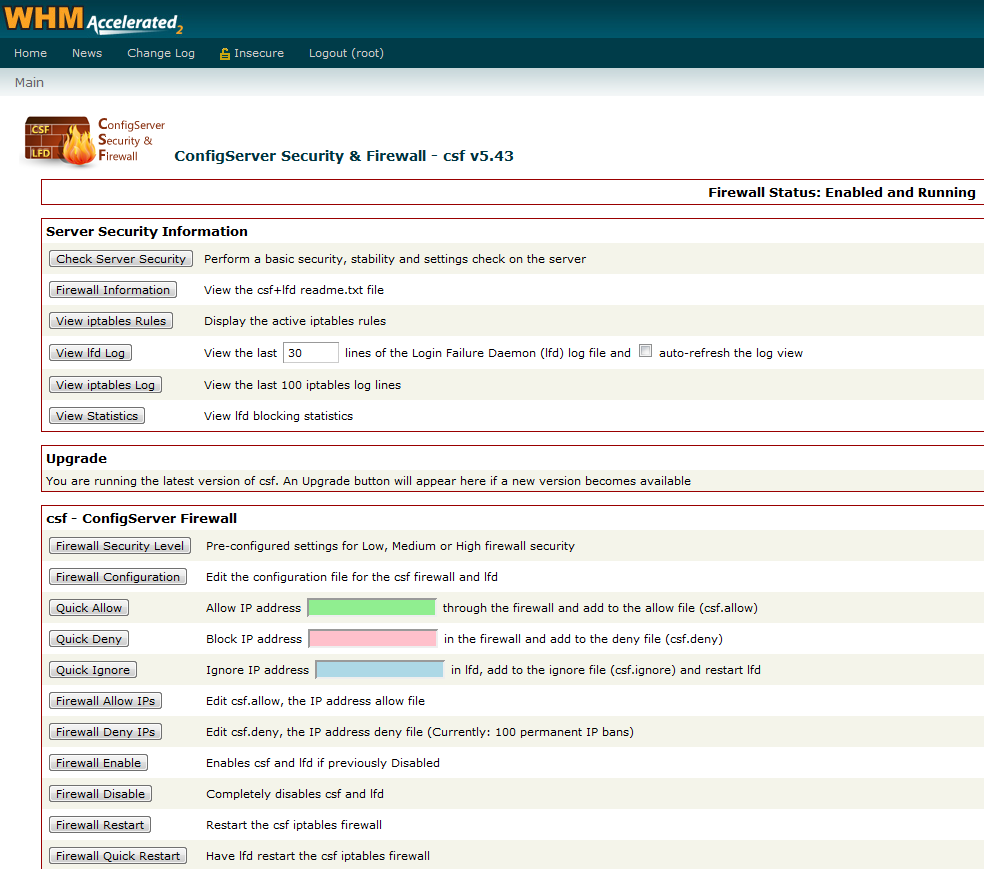Click the View lfd Log button
This screenshot has width=984, height=869.
(90, 353)
